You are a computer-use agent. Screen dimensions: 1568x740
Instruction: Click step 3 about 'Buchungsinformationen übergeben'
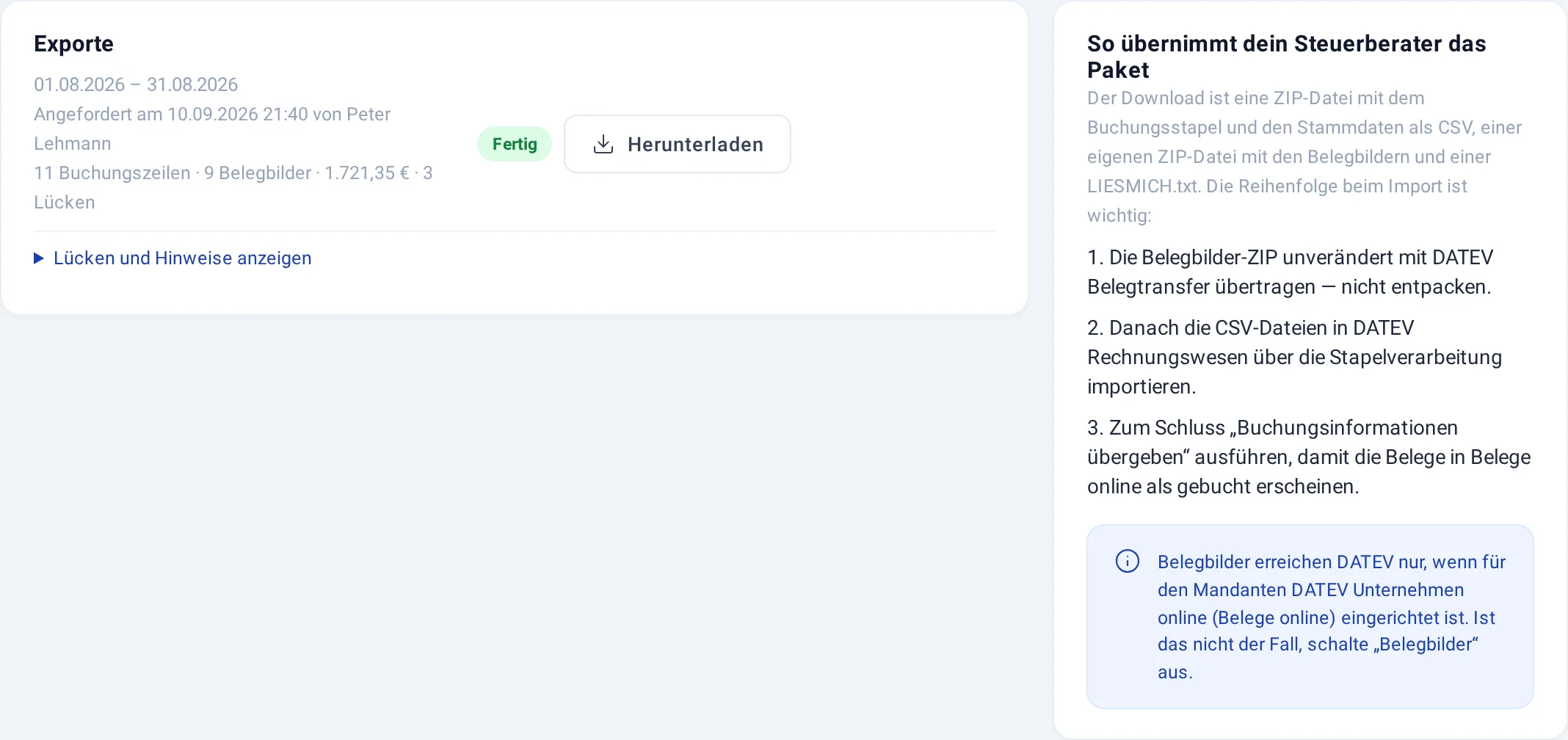1309,457
